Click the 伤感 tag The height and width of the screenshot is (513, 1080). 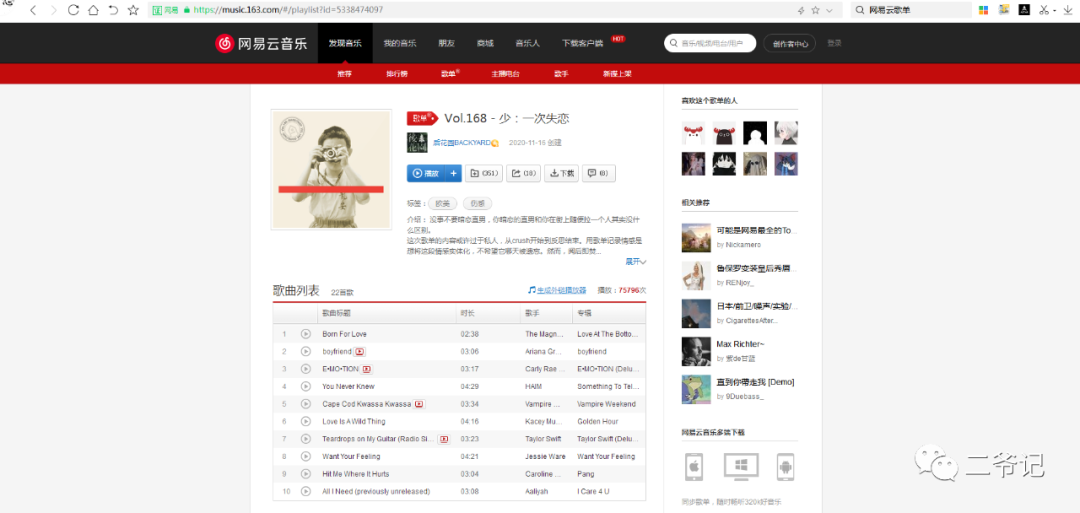pyautogui.click(x=477, y=204)
